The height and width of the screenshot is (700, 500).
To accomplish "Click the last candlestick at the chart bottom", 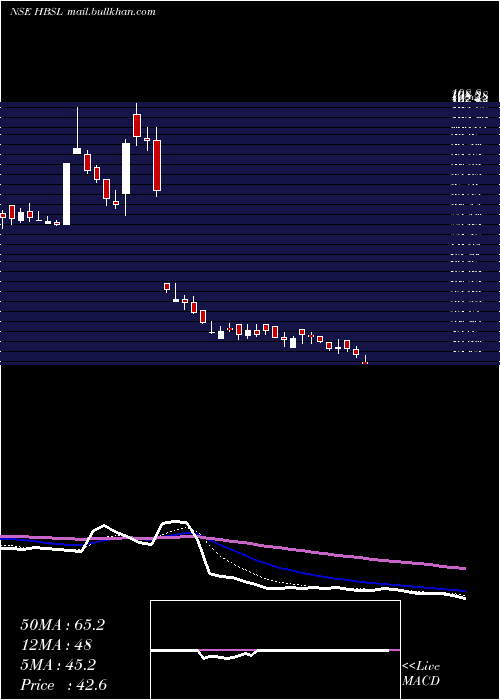I will click(365, 360).
